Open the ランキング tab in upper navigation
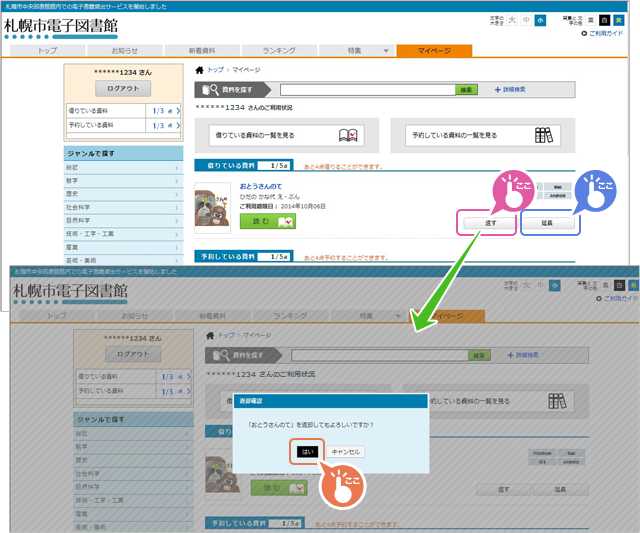 (279, 51)
